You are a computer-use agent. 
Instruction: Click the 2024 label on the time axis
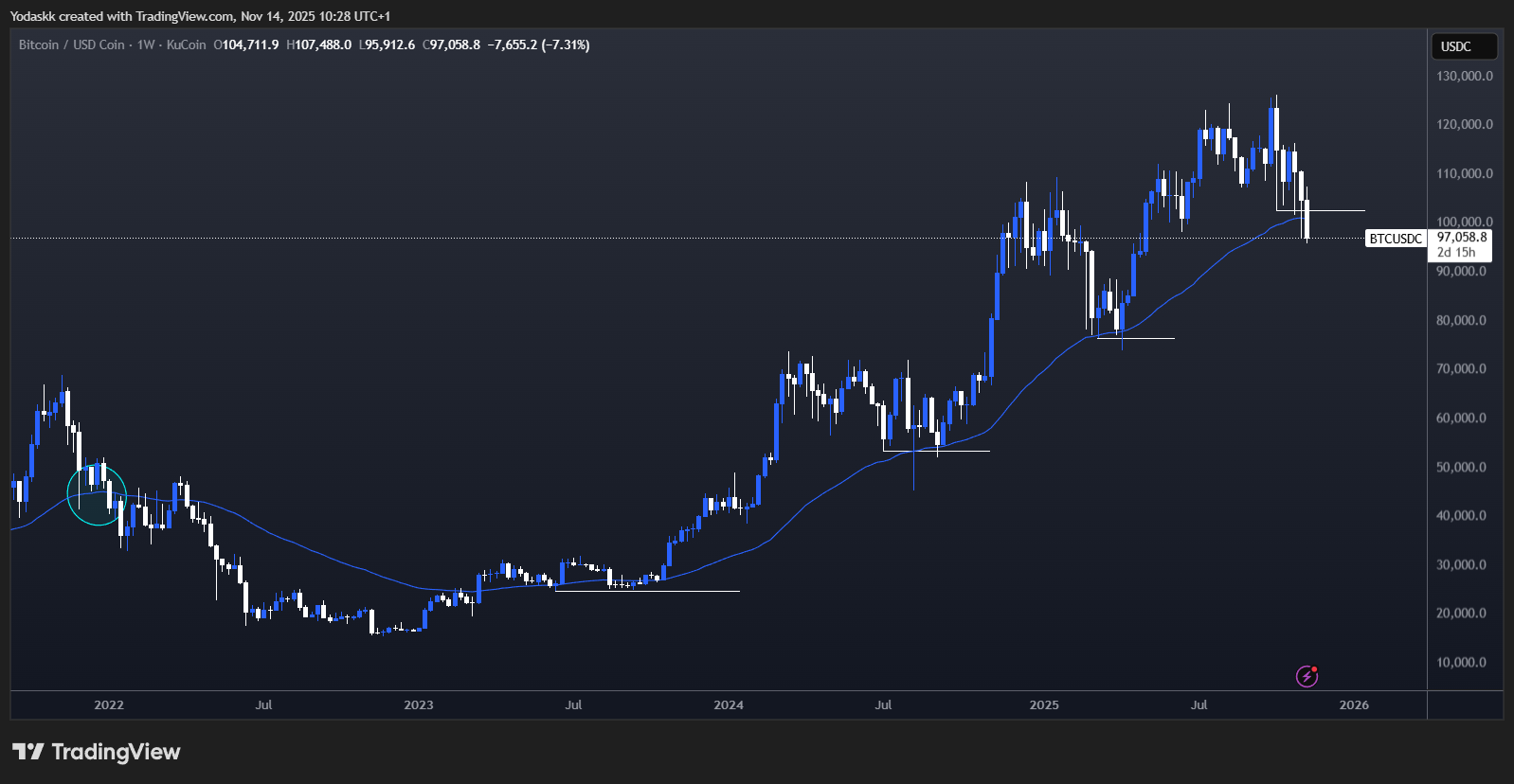pyautogui.click(x=729, y=705)
